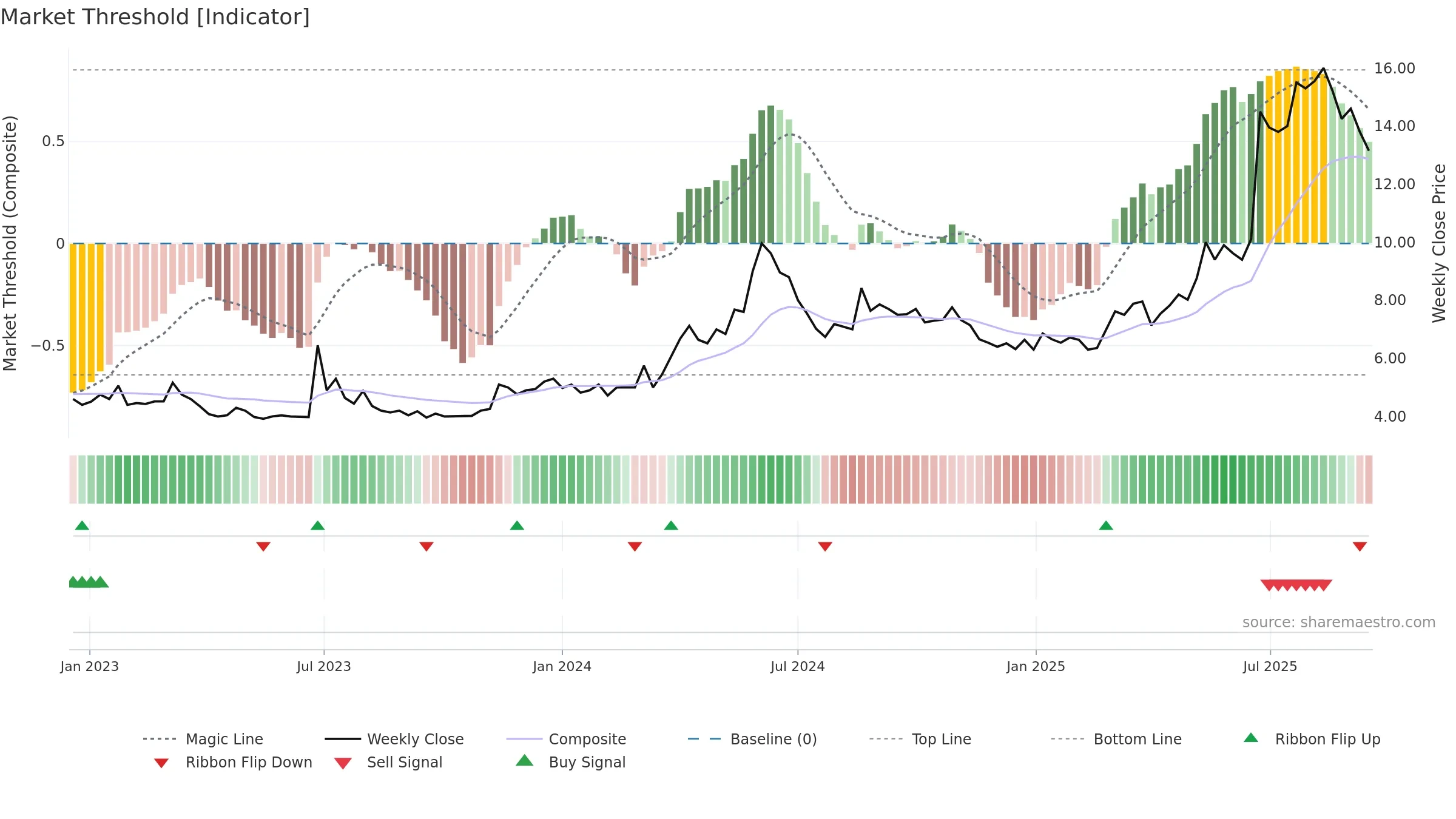Toggle Magic Line legend entry
The width and height of the screenshot is (1456, 819).
click(x=203, y=739)
